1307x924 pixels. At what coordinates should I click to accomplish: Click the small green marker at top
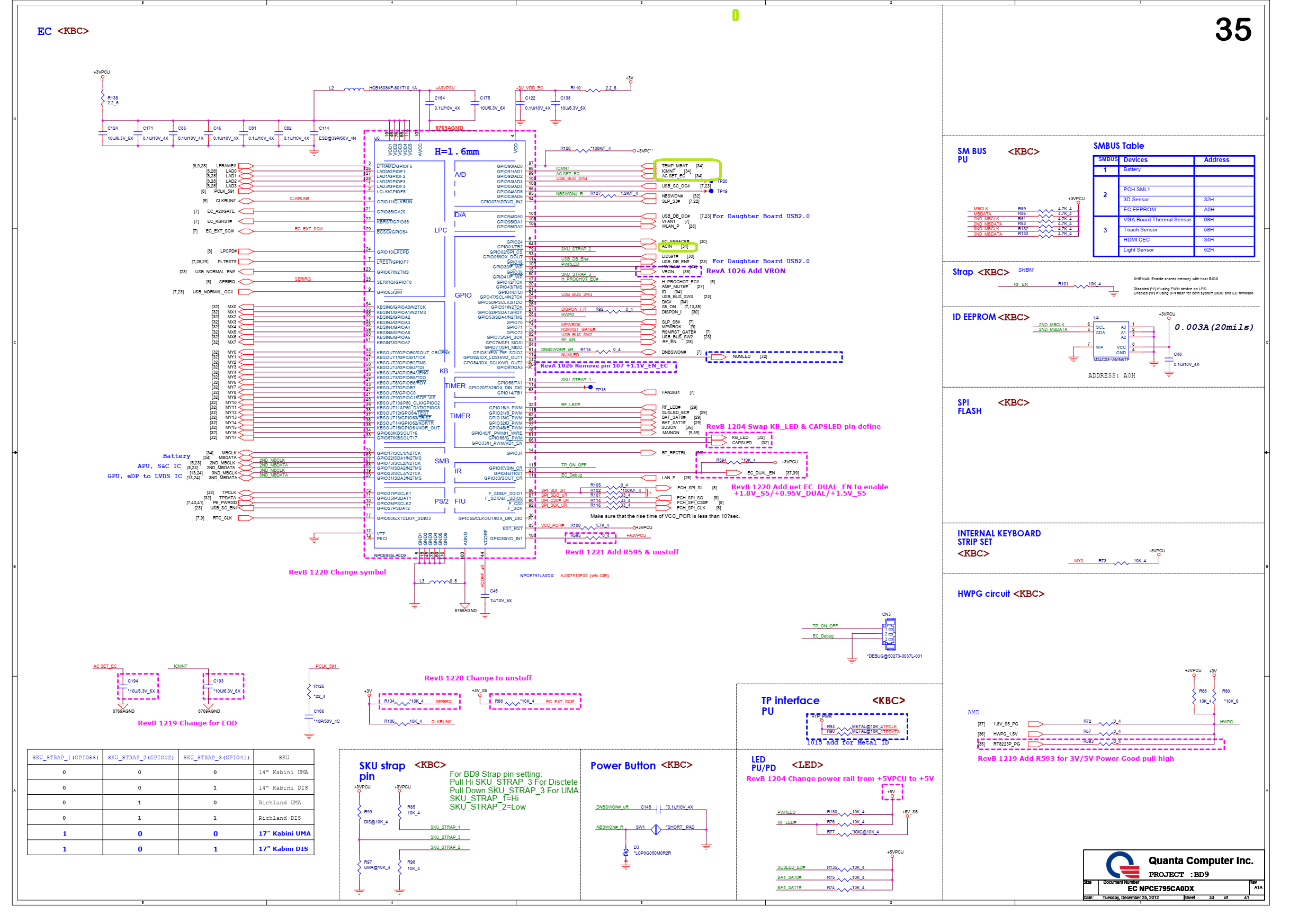[x=735, y=15]
